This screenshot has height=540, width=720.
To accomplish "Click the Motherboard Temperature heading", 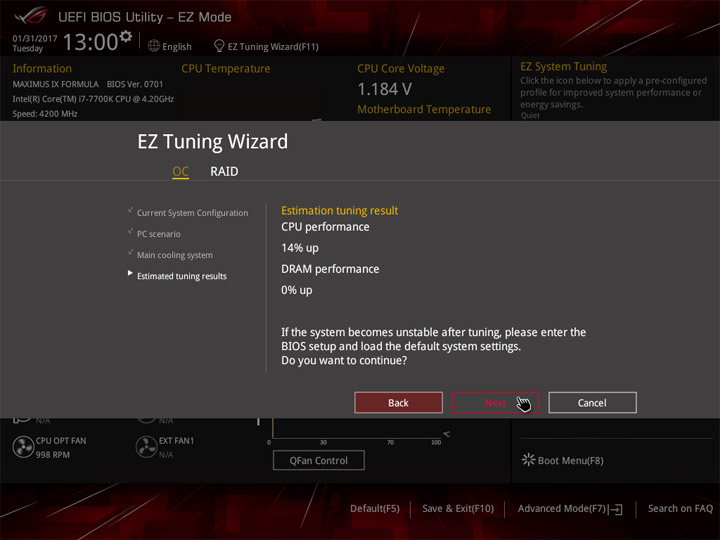I will coord(424,109).
